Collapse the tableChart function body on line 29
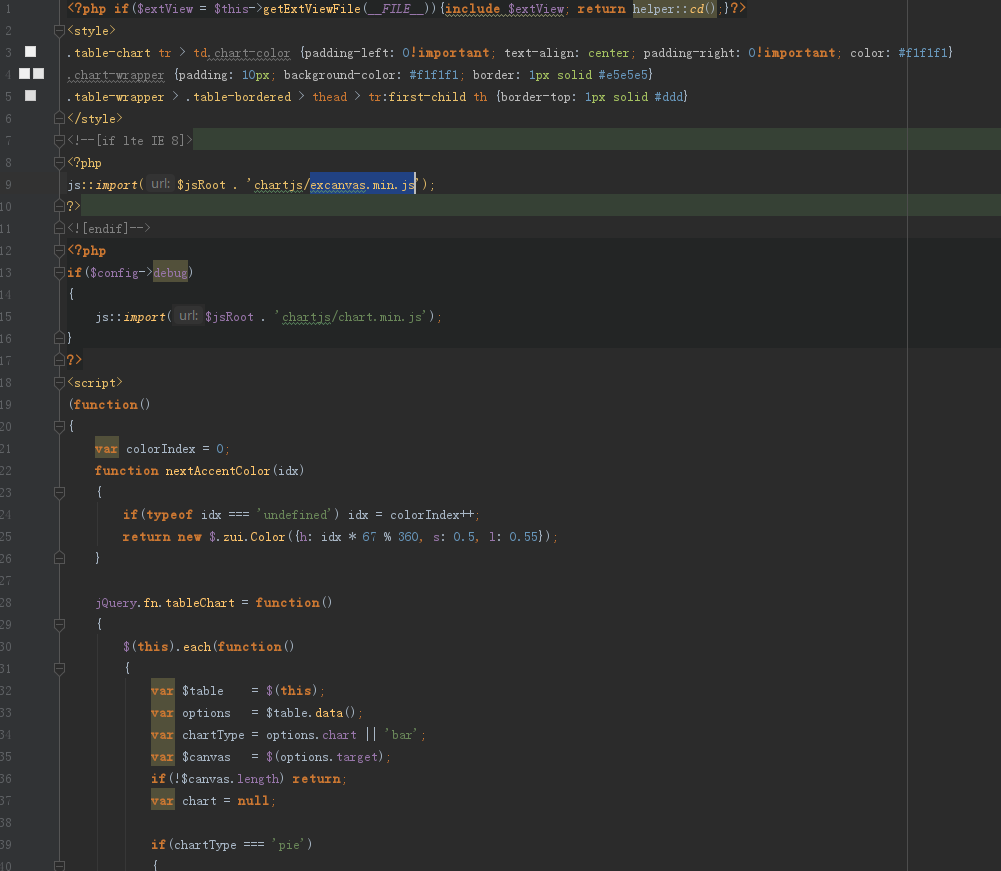This screenshot has height=871, width=1001. coord(60,624)
